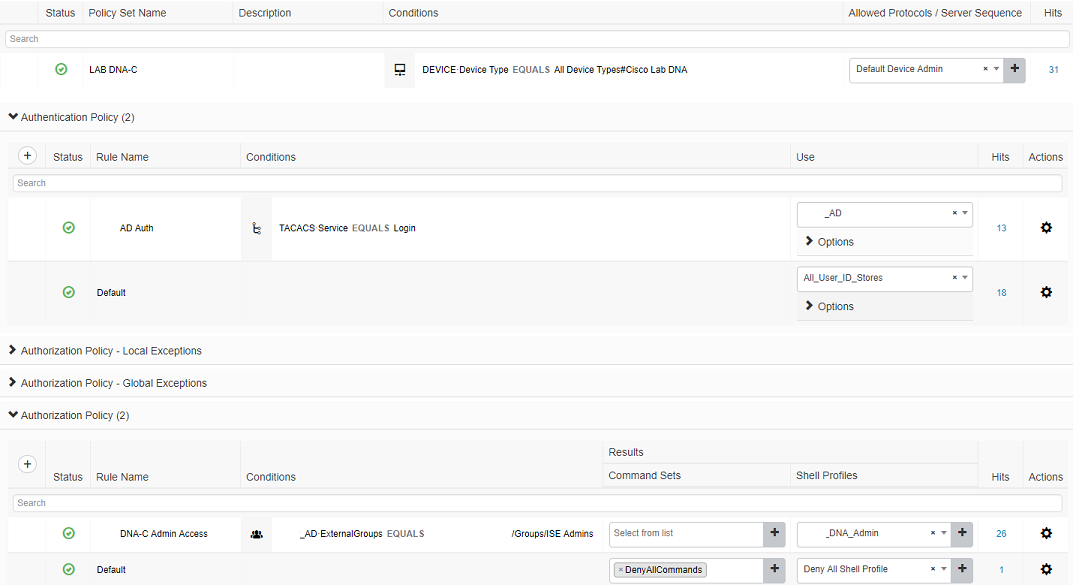Click the DEVICE Device Type condition text

pyautogui.click(x=554, y=70)
